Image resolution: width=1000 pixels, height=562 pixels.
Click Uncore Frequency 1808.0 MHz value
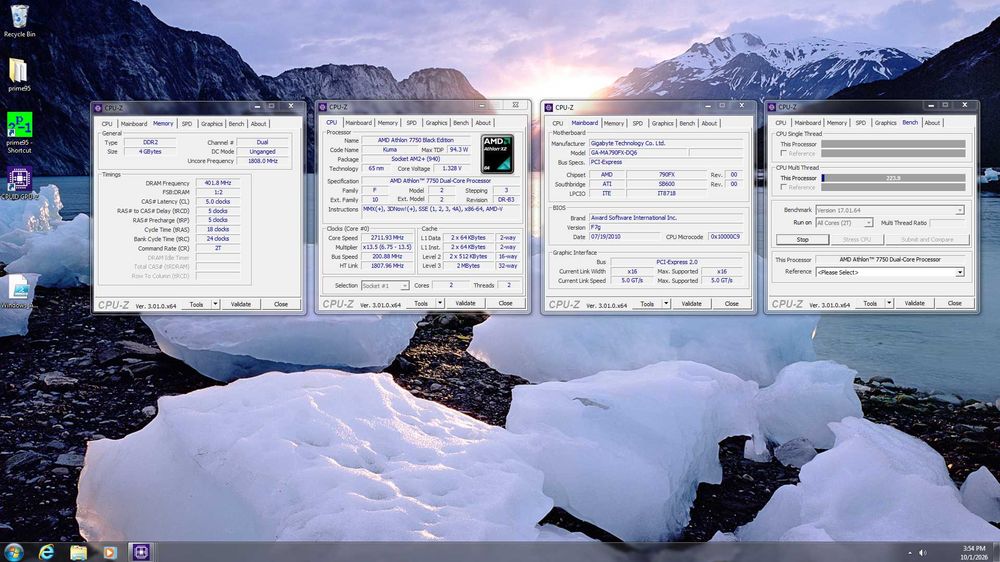point(262,161)
